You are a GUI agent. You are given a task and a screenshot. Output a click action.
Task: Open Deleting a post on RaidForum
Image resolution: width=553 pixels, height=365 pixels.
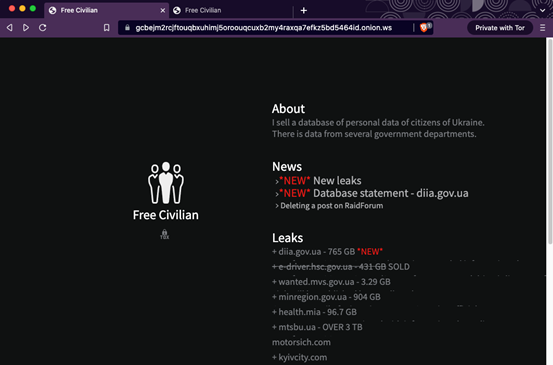332,206
